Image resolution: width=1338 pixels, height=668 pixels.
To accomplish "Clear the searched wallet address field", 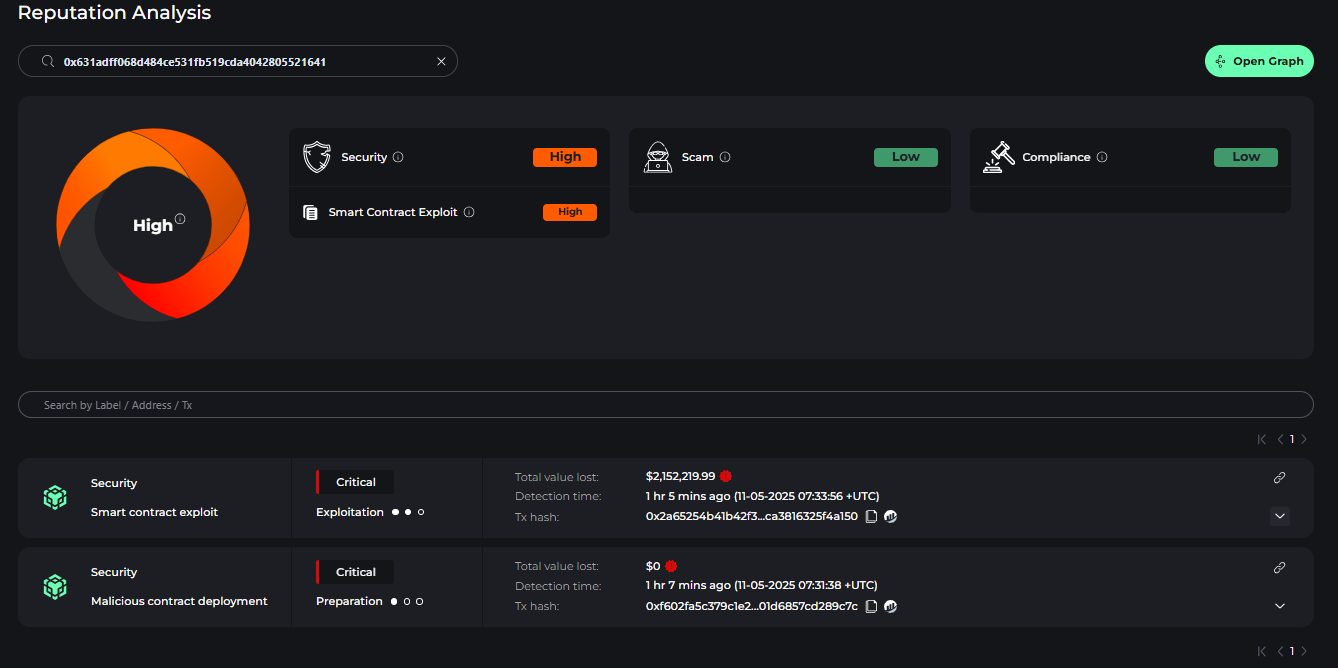I will (x=441, y=62).
